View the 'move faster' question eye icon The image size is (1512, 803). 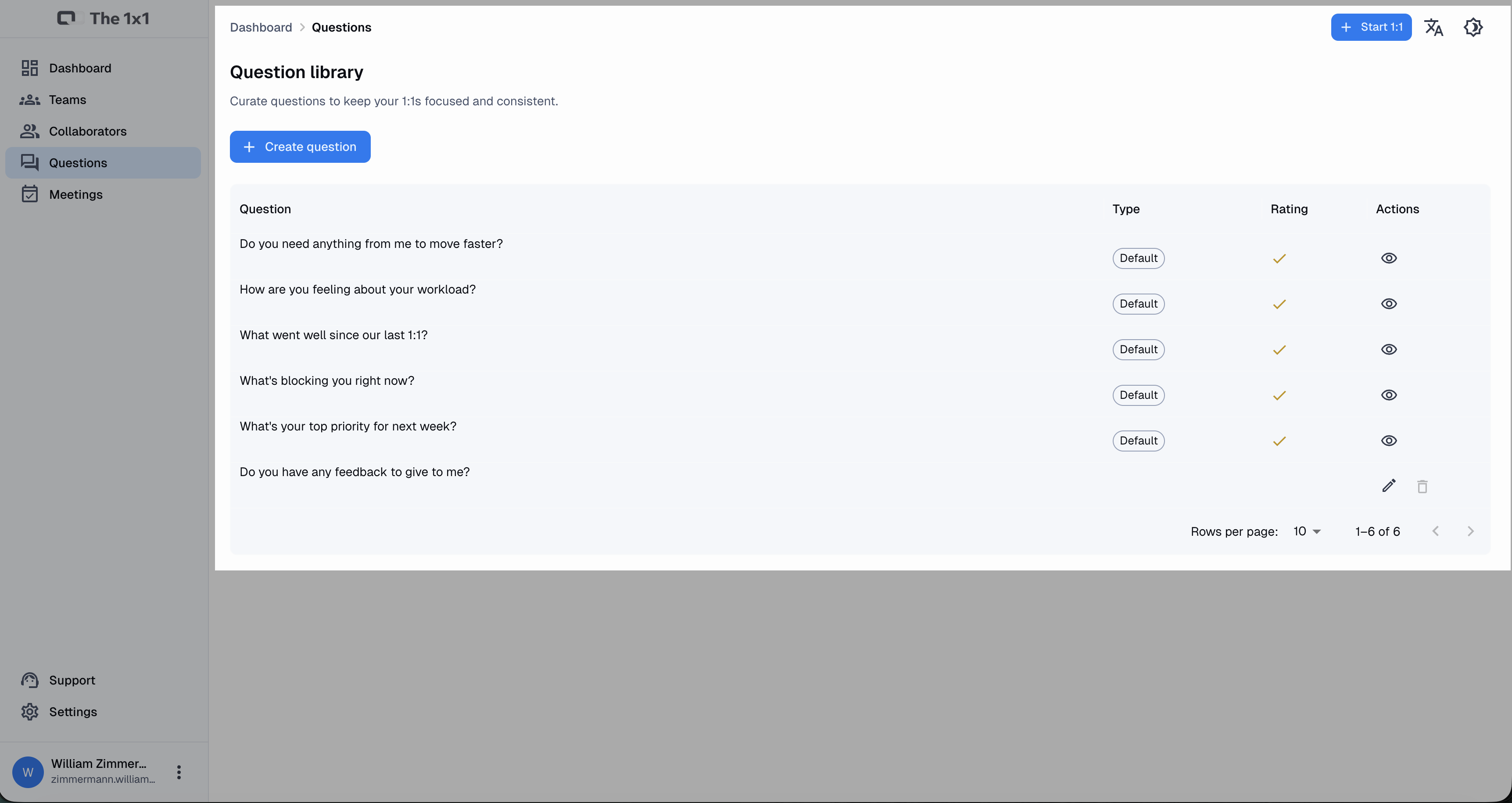tap(1388, 258)
